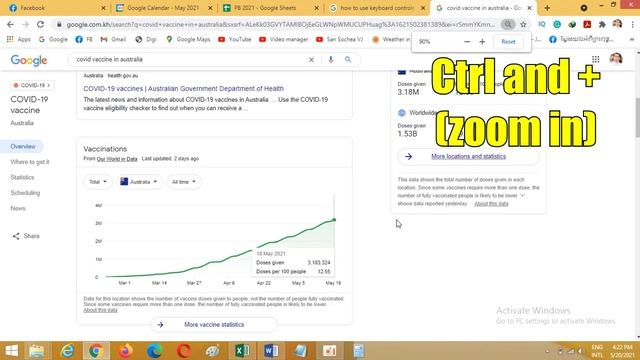The height and width of the screenshot is (360, 640).
Task: Open the Extensions puzzle icon
Action: pos(602,24)
